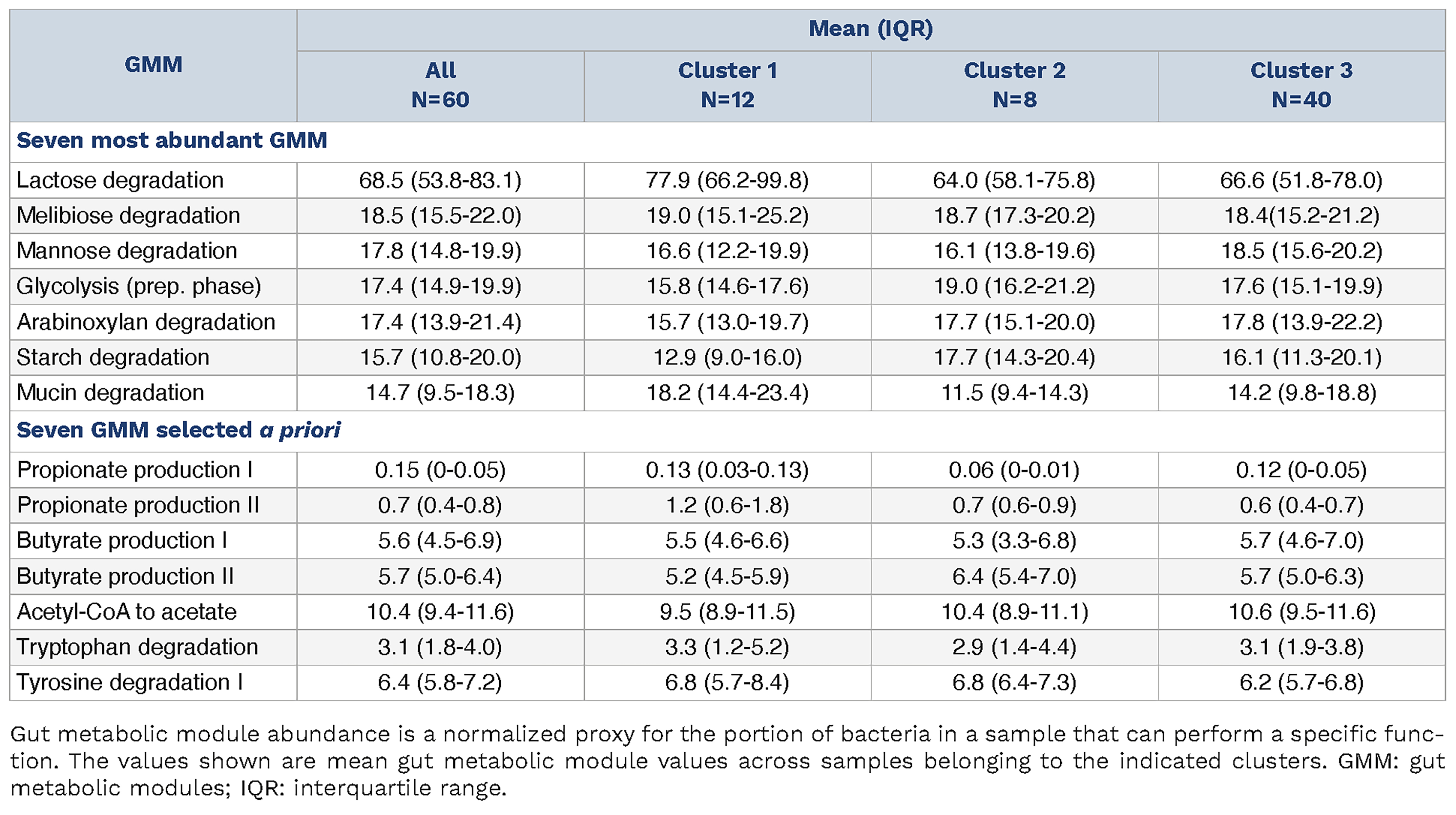
Task: Click the Cluster 2 N=8 column header
Action: 1015,85
